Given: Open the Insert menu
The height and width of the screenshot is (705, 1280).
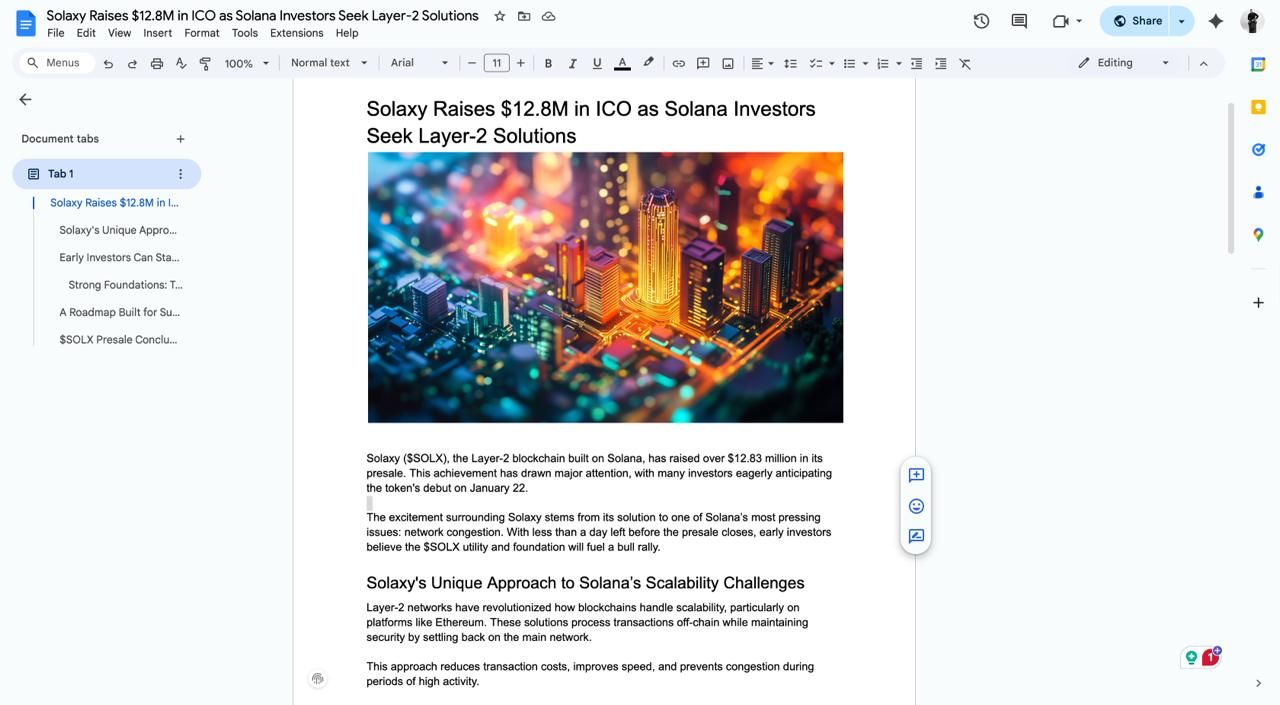Looking at the screenshot, I should pyautogui.click(x=157, y=33).
